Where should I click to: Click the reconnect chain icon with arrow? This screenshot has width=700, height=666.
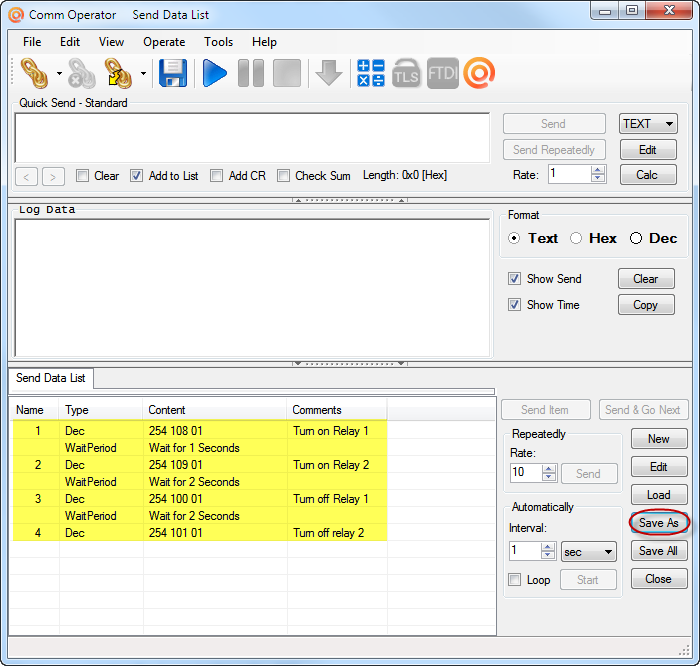pyautogui.click(x=118, y=73)
